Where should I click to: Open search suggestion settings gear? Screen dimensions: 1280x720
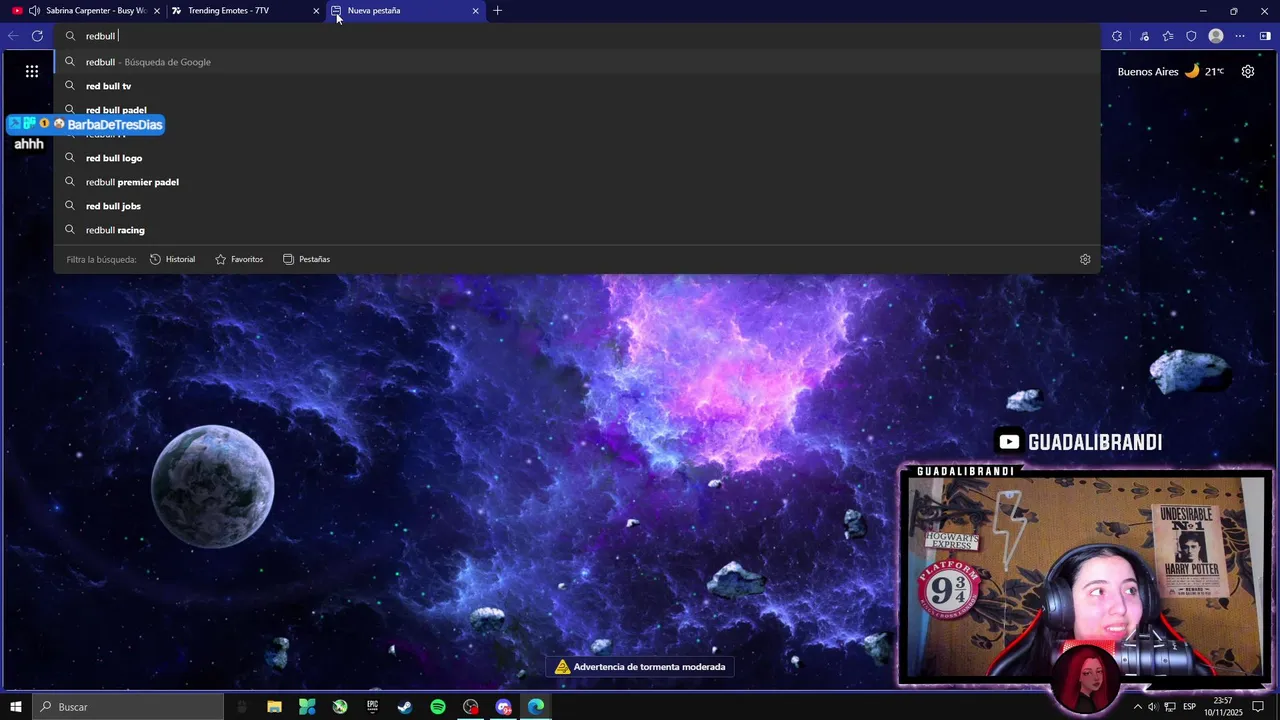(1085, 259)
